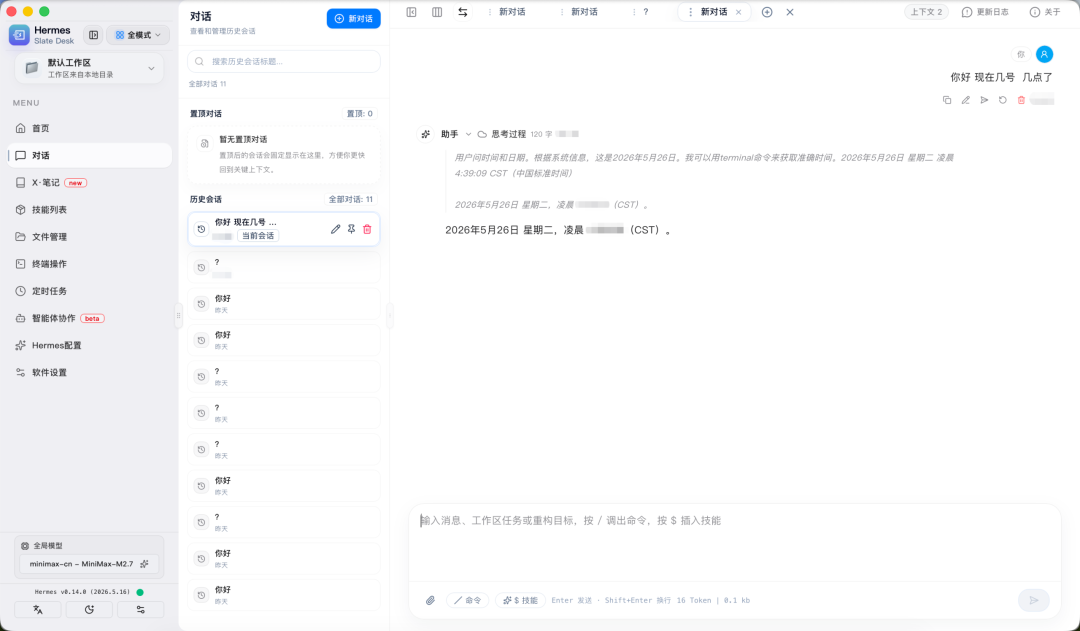Send the message with paper plane button

[x=1034, y=600]
